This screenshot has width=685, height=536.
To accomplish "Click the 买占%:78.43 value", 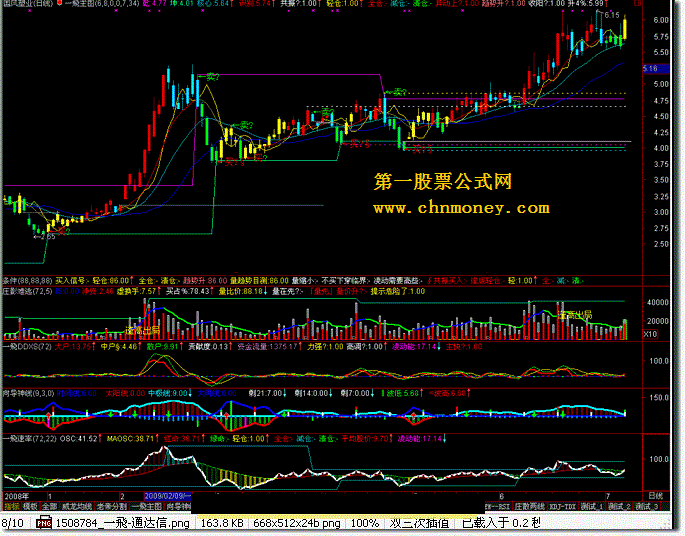I will pyautogui.click(x=189, y=291).
